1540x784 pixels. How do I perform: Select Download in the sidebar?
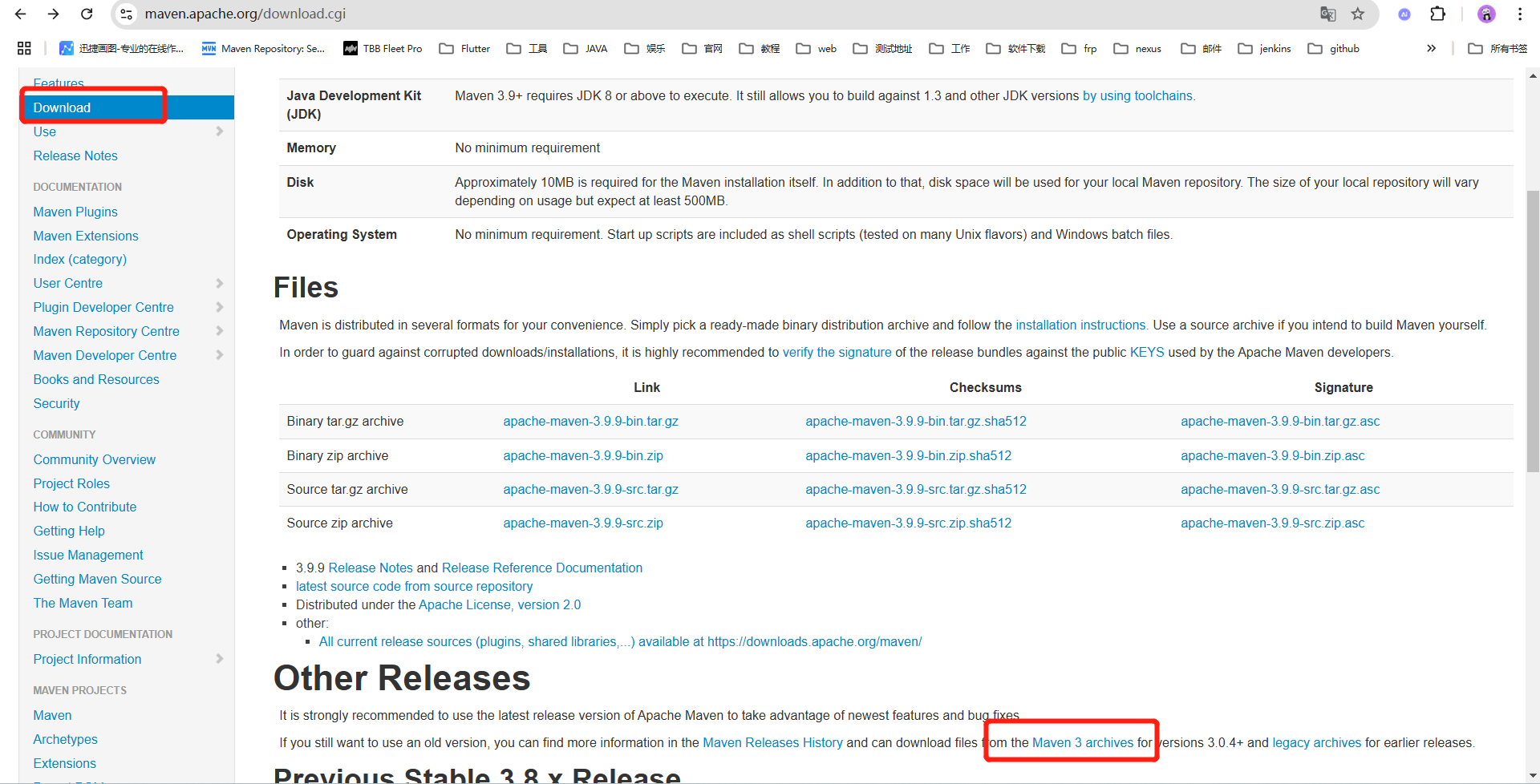click(x=127, y=107)
